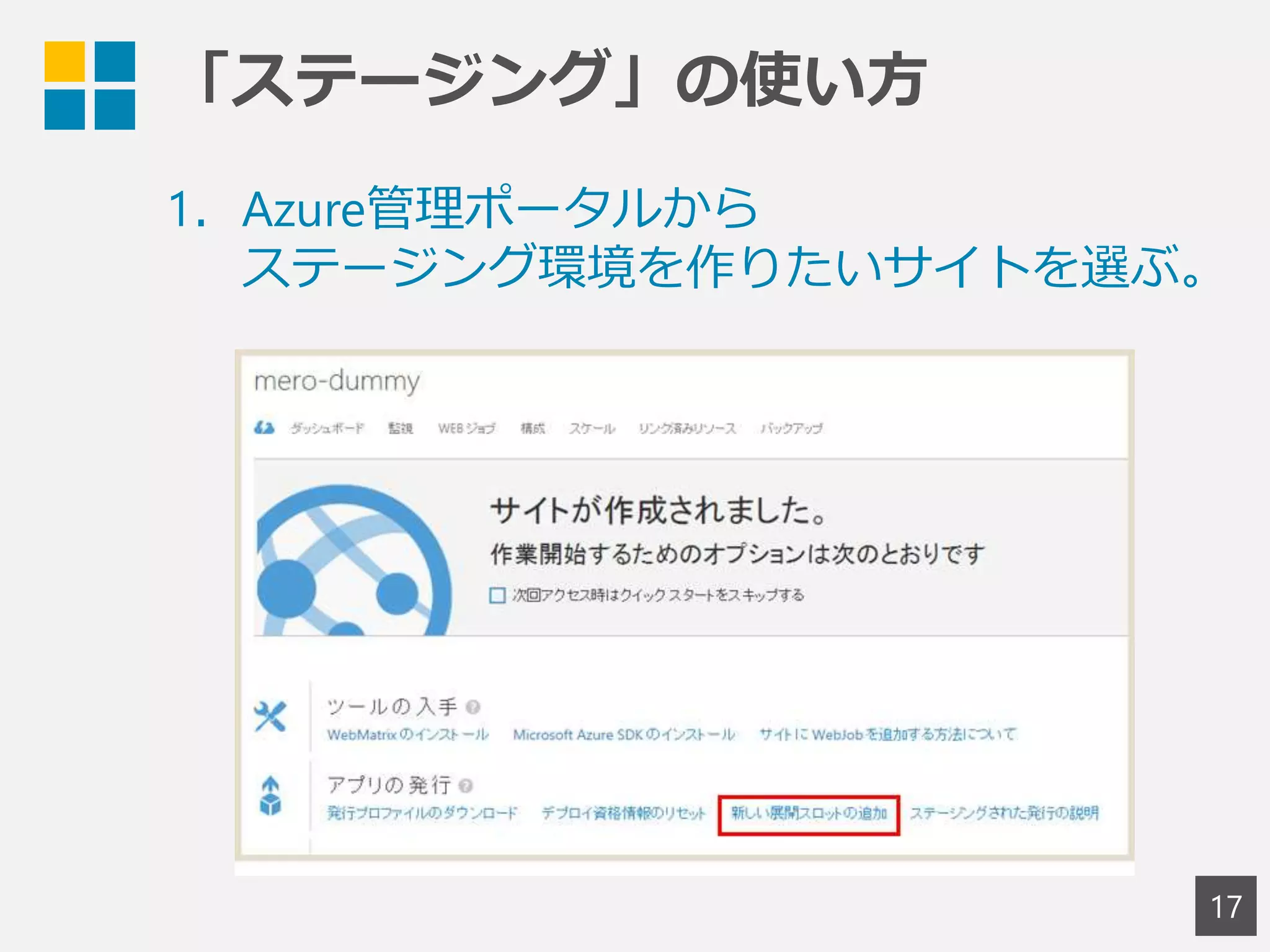Click 発行プロファイルのダウンロード link
Viewport: 1270px width, 952px height.
pos(422,813)
